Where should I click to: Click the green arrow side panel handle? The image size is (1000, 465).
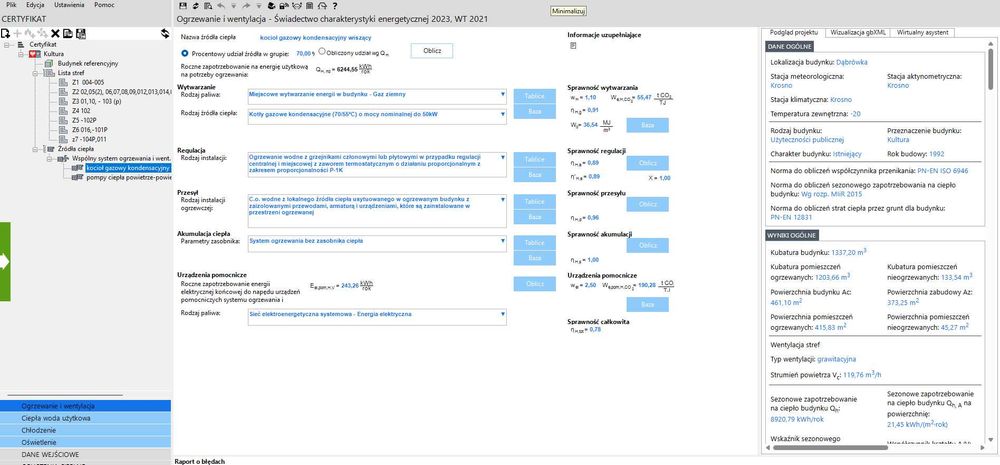pos(5,262)
